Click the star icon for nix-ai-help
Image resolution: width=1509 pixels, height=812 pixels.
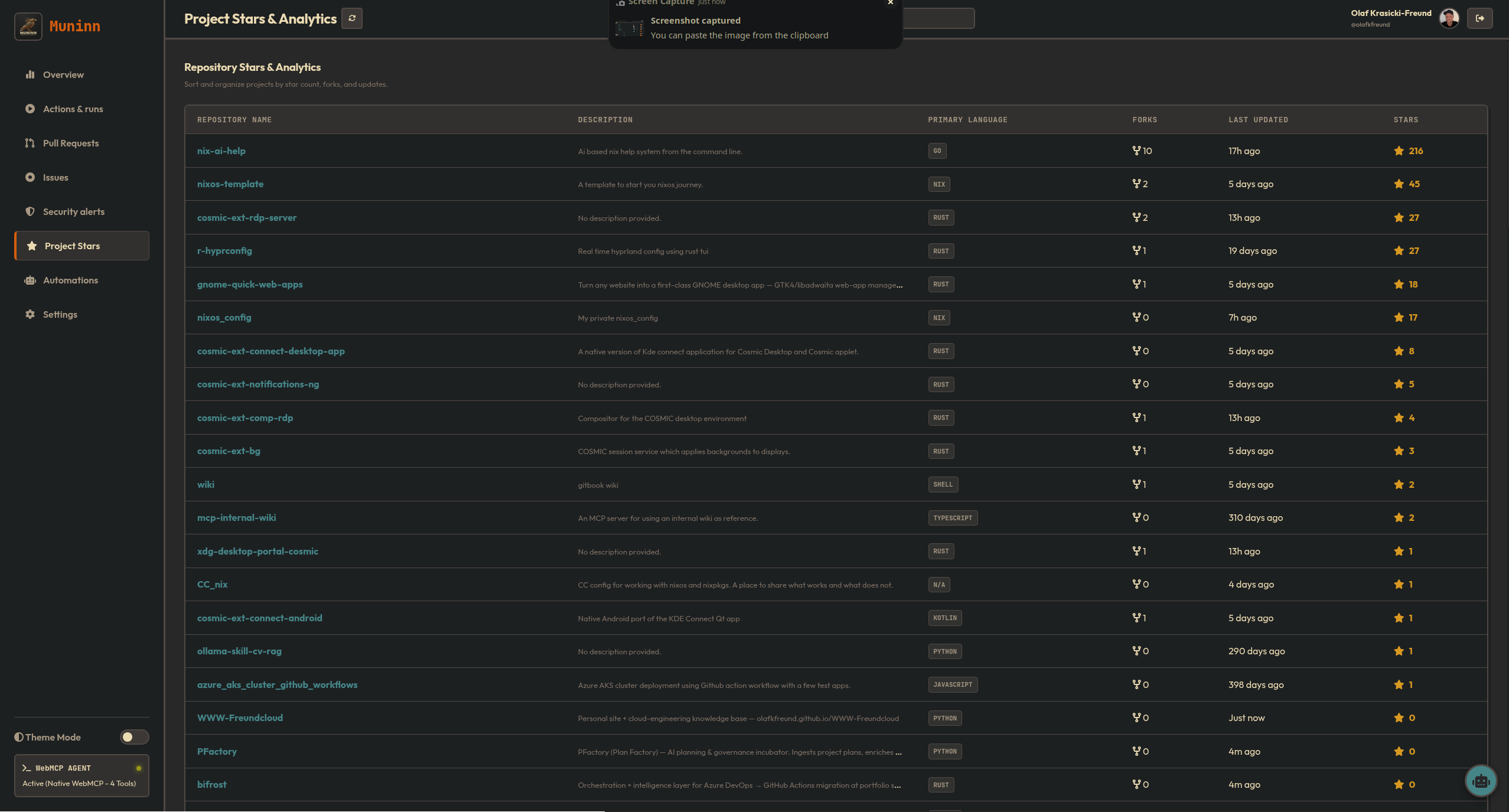click(x=1399, y=151)
